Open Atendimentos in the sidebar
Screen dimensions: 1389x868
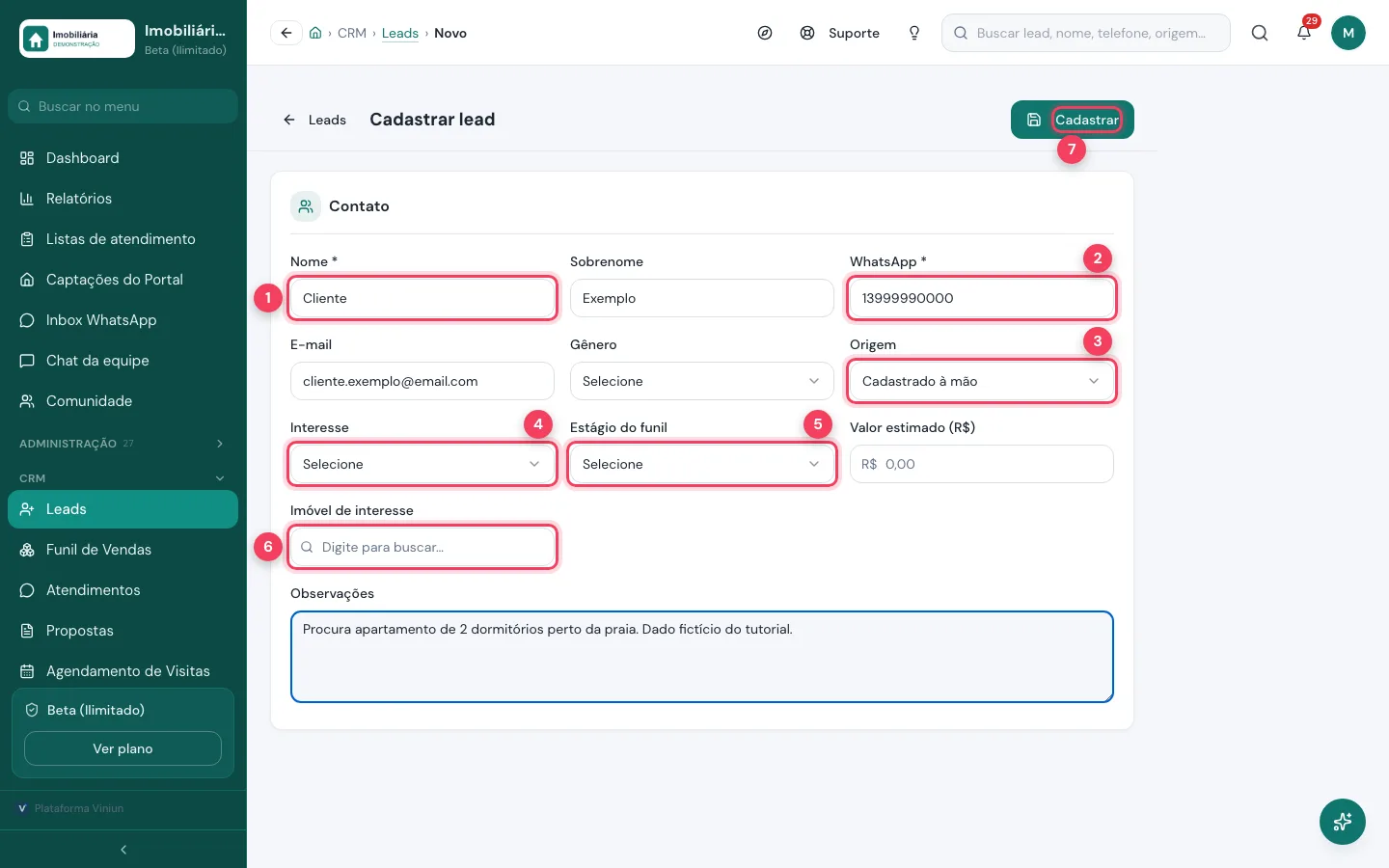(123, 590)
